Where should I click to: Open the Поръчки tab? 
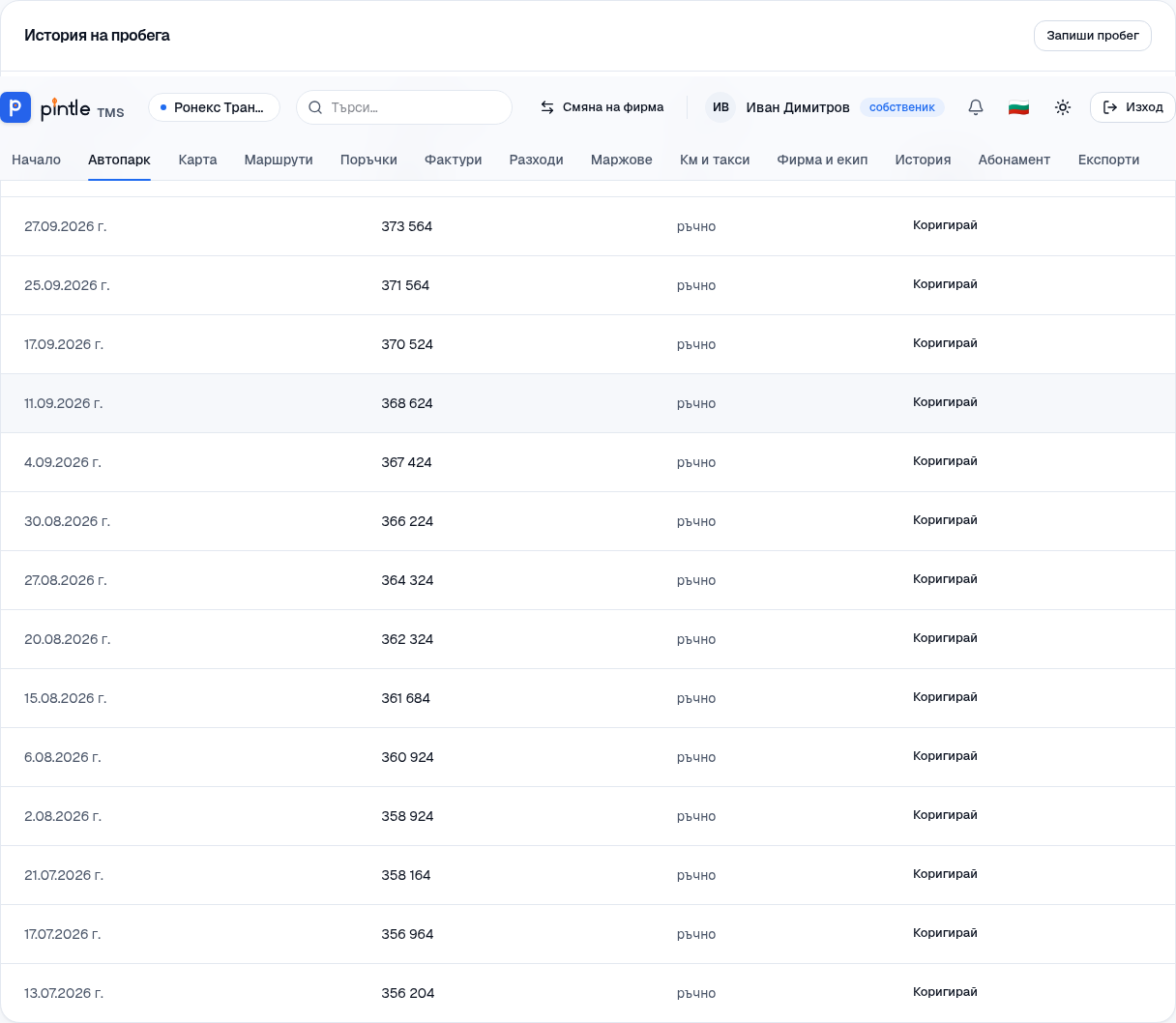coord(368,160)
